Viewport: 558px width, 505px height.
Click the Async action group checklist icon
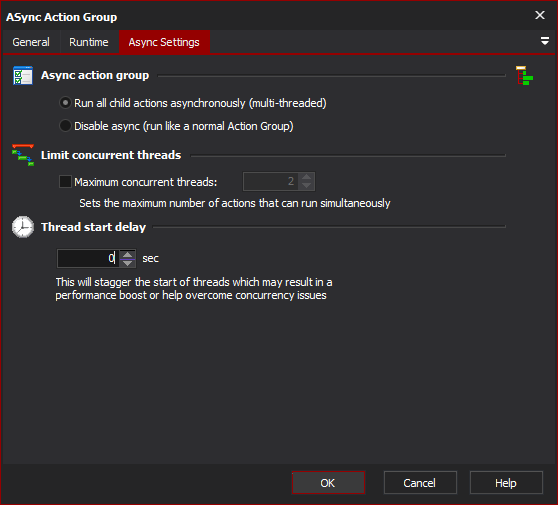click(23, 75)
